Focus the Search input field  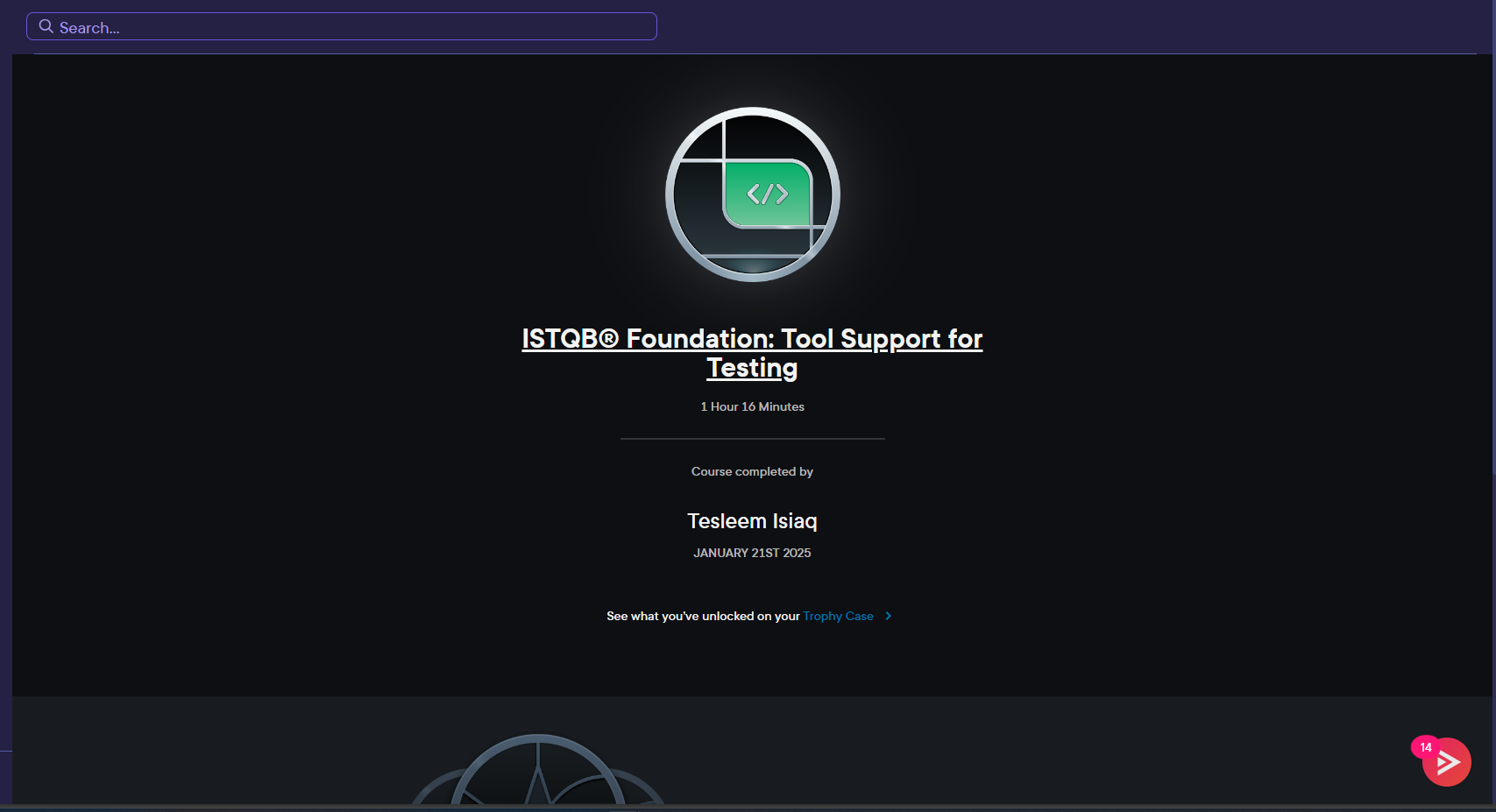click(351, 27)
